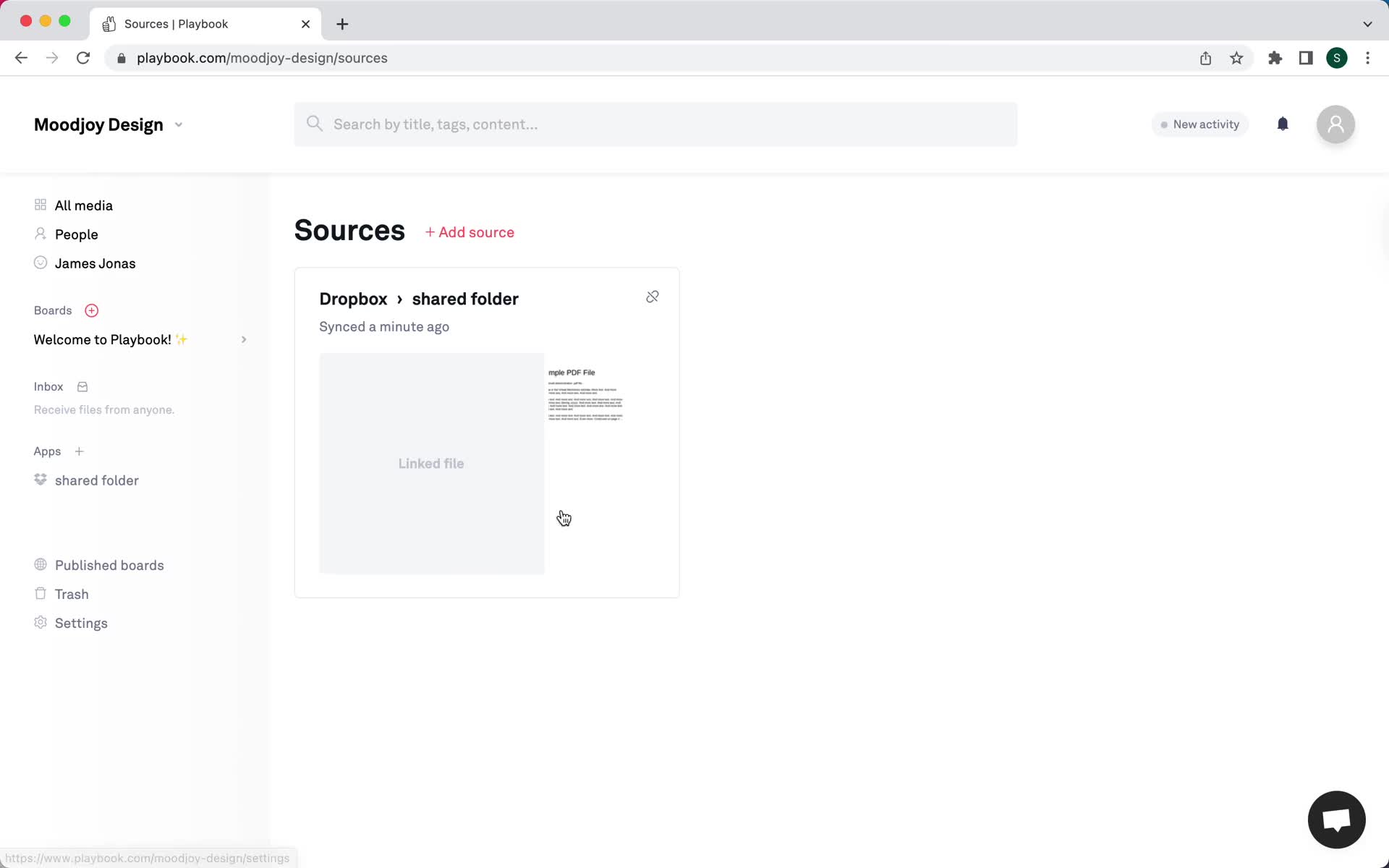Toggle the Dropbox source disconnect icon
Image resolution: width=1389 pixels, height=868 pixels.
651,297
